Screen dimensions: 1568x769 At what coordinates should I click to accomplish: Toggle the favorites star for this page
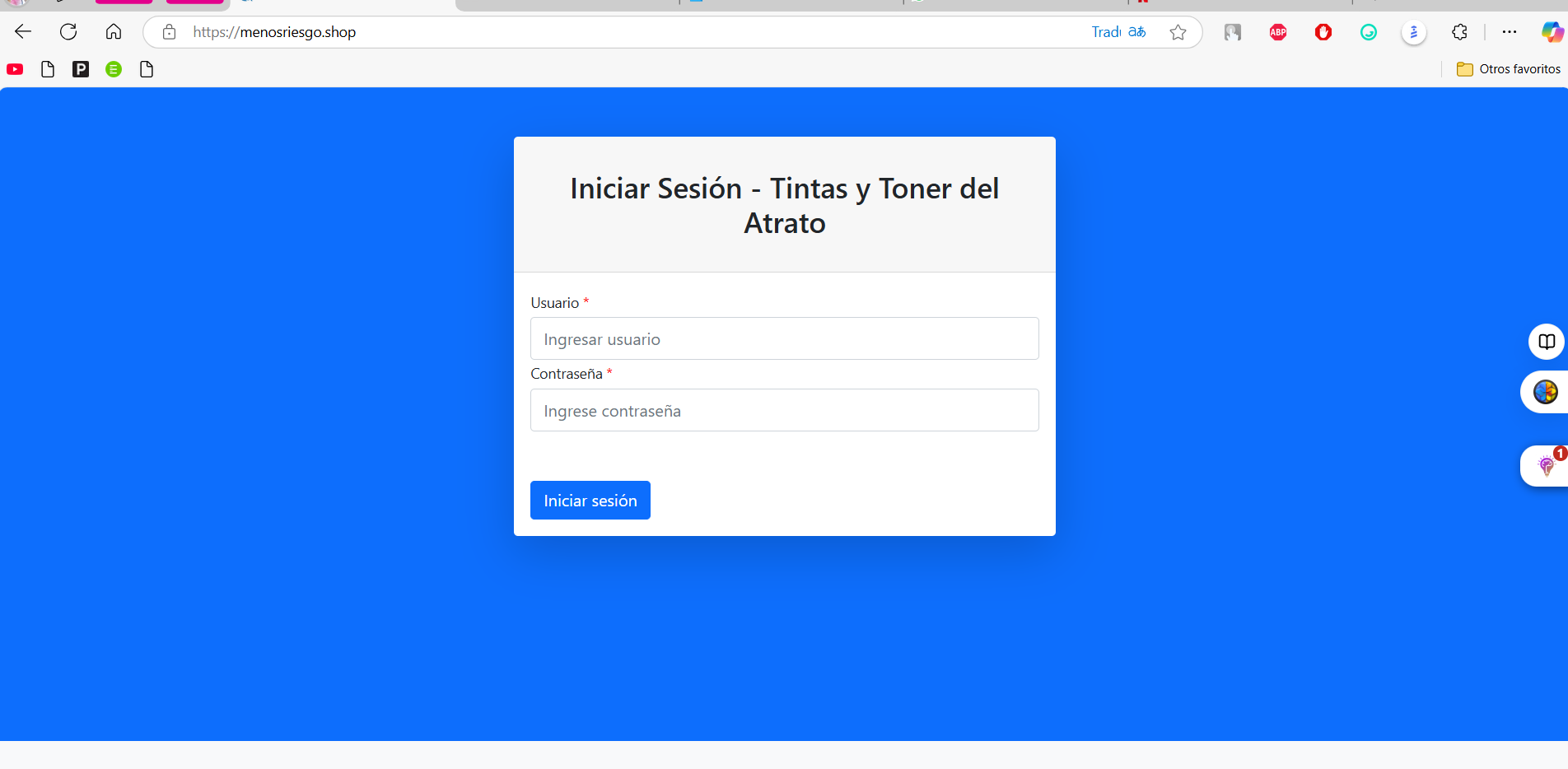coord(1178,32)
